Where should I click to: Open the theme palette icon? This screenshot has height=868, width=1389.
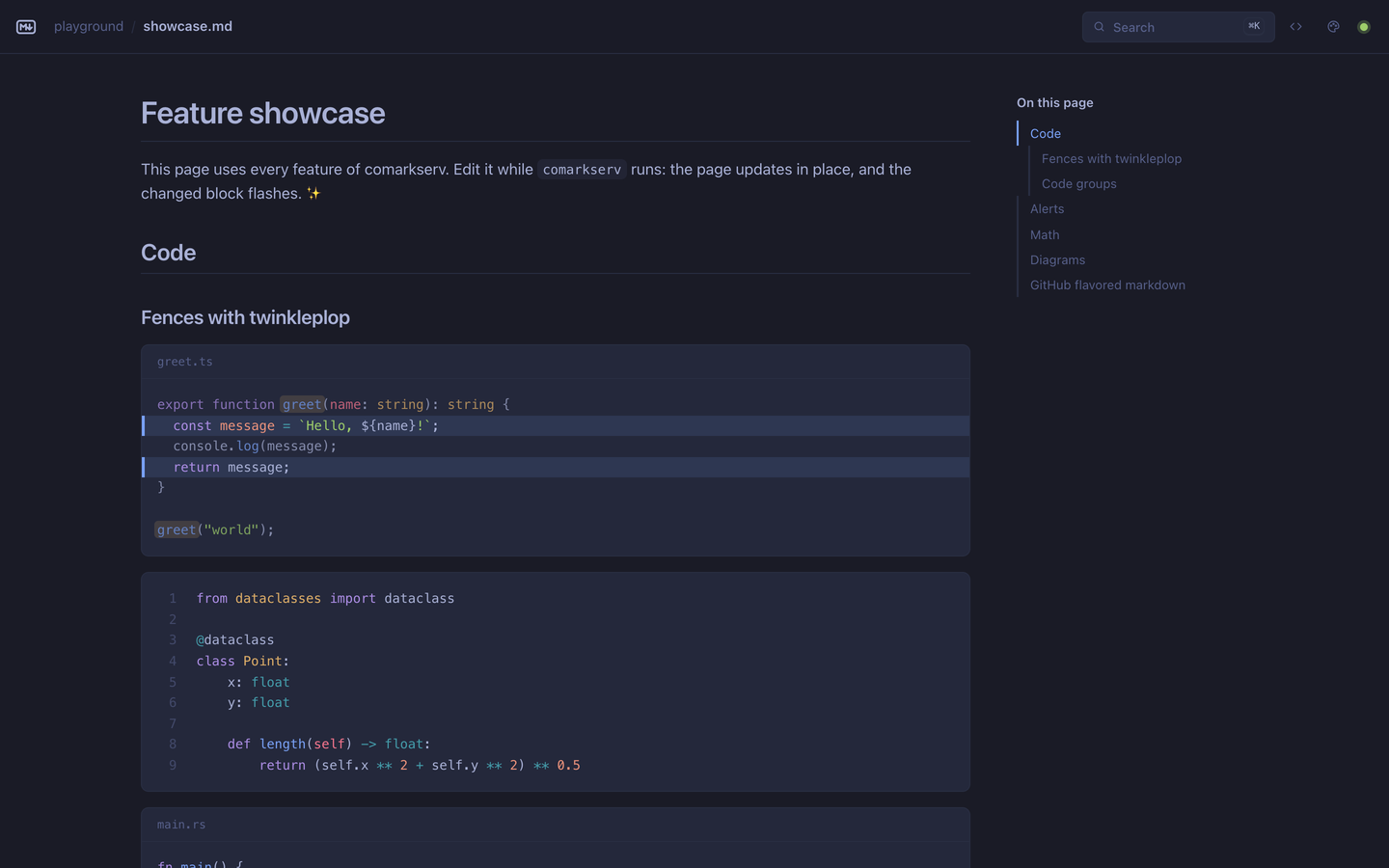pos(1333,27)
